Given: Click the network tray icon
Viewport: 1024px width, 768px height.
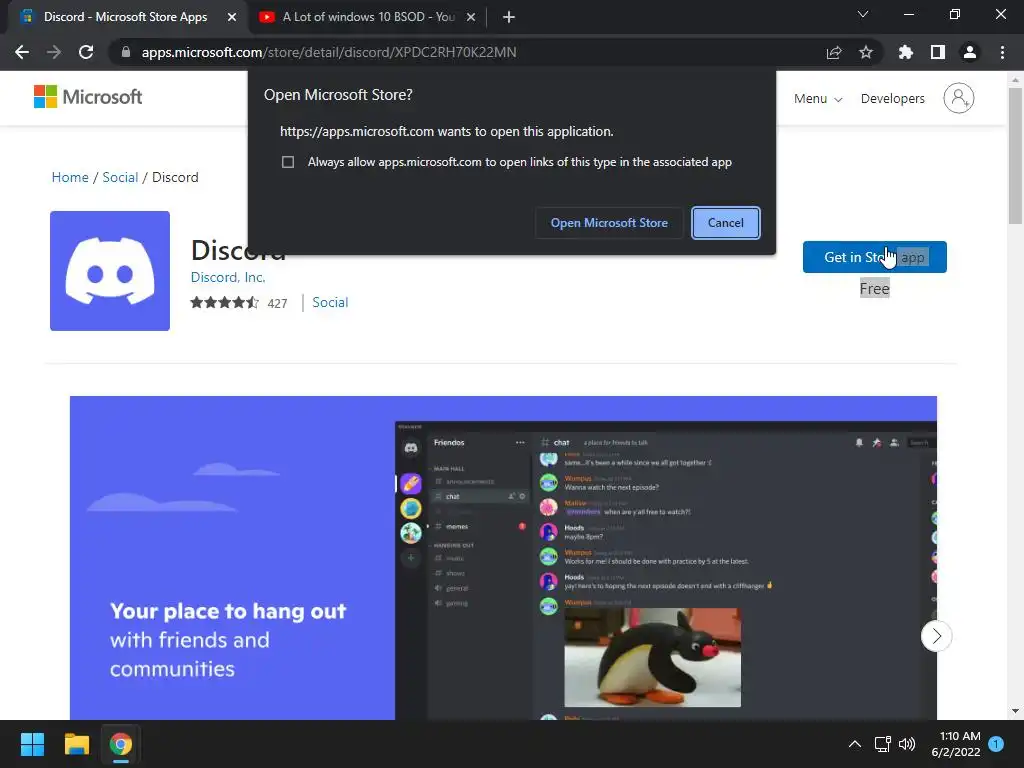Looking at the screenshot, I should pyautogui.click(x=882, y=744).
